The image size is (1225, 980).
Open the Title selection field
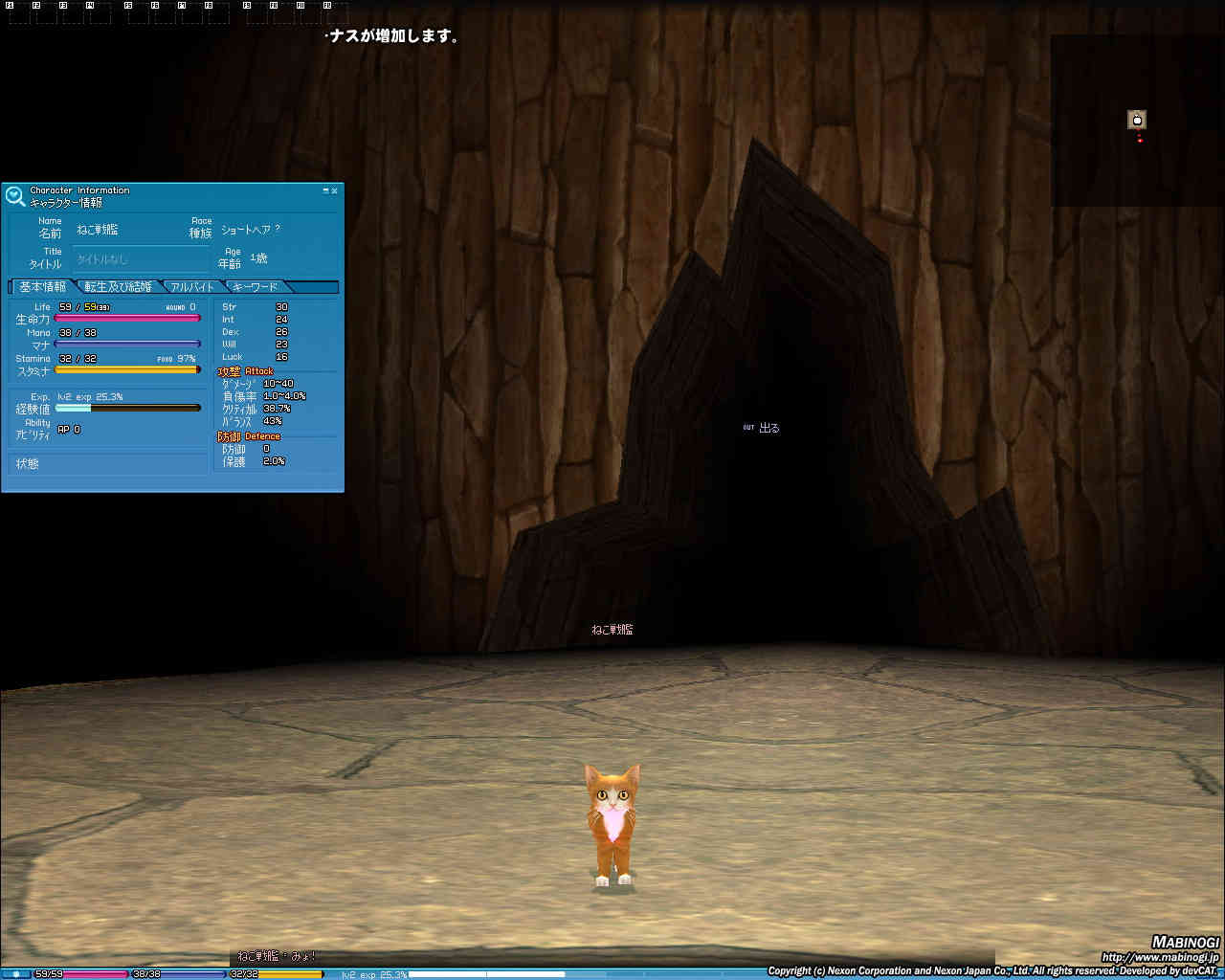(x=141, y=259)
